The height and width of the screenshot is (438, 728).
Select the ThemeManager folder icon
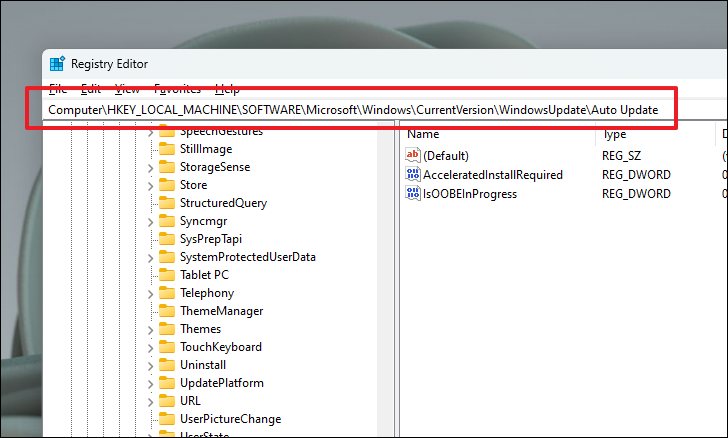coord(167,311)
